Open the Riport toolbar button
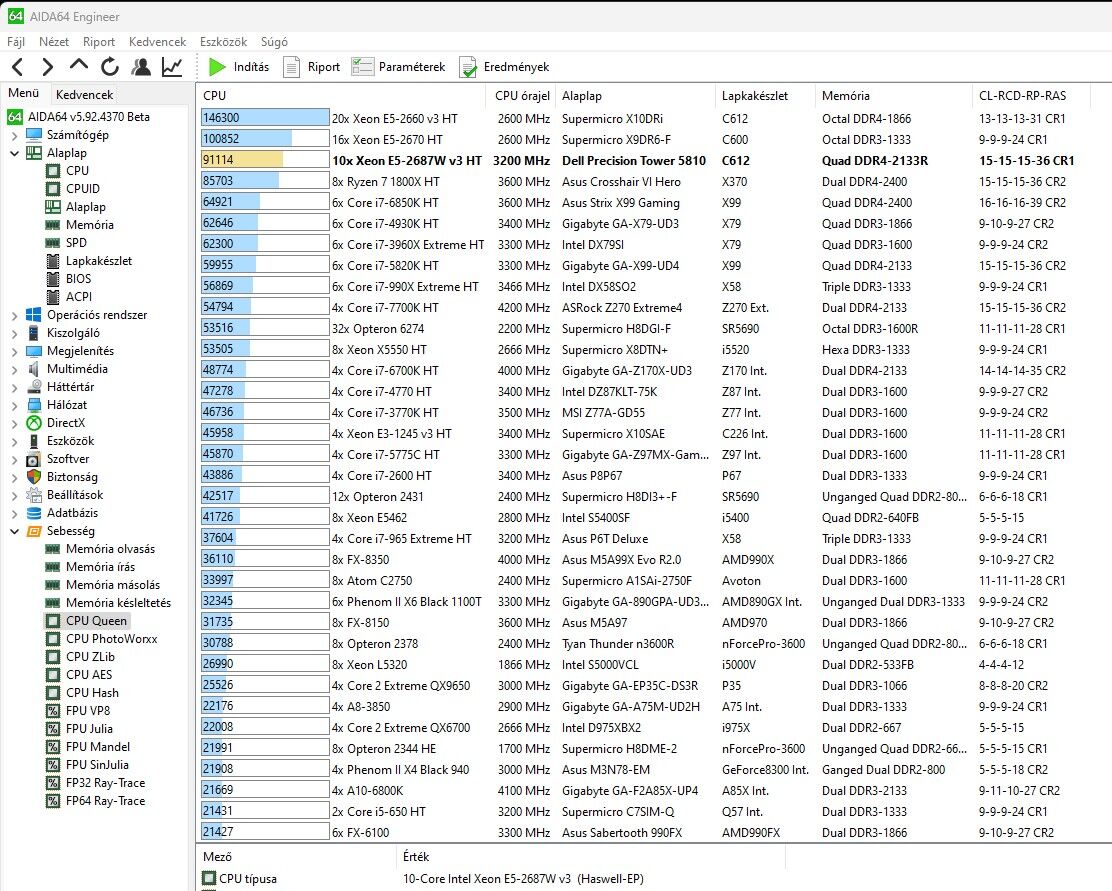This screenshot has height=891, width=1112. (312, 67)
